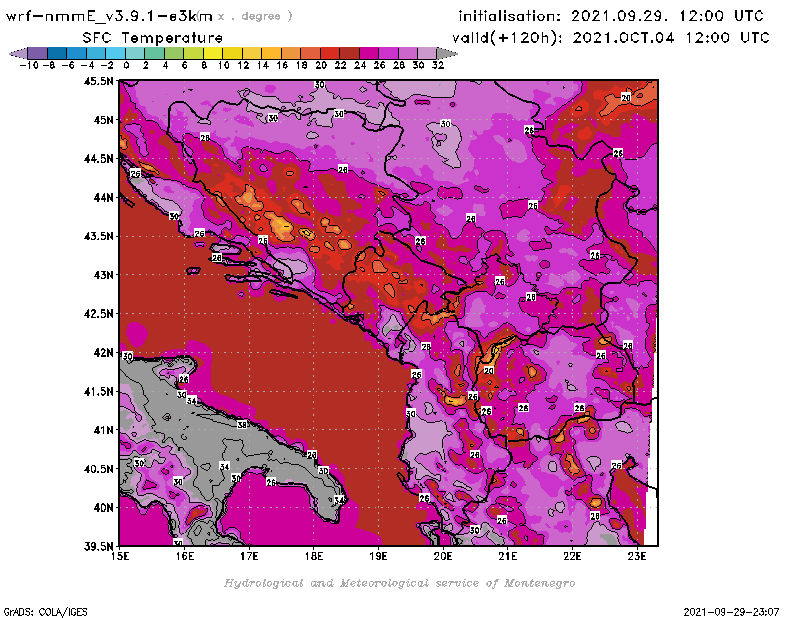The width and height of the screenshot is (800, 618).
Task: Click the yellow-green legend swatch between 6 and 8
Action: coord(193,54)
